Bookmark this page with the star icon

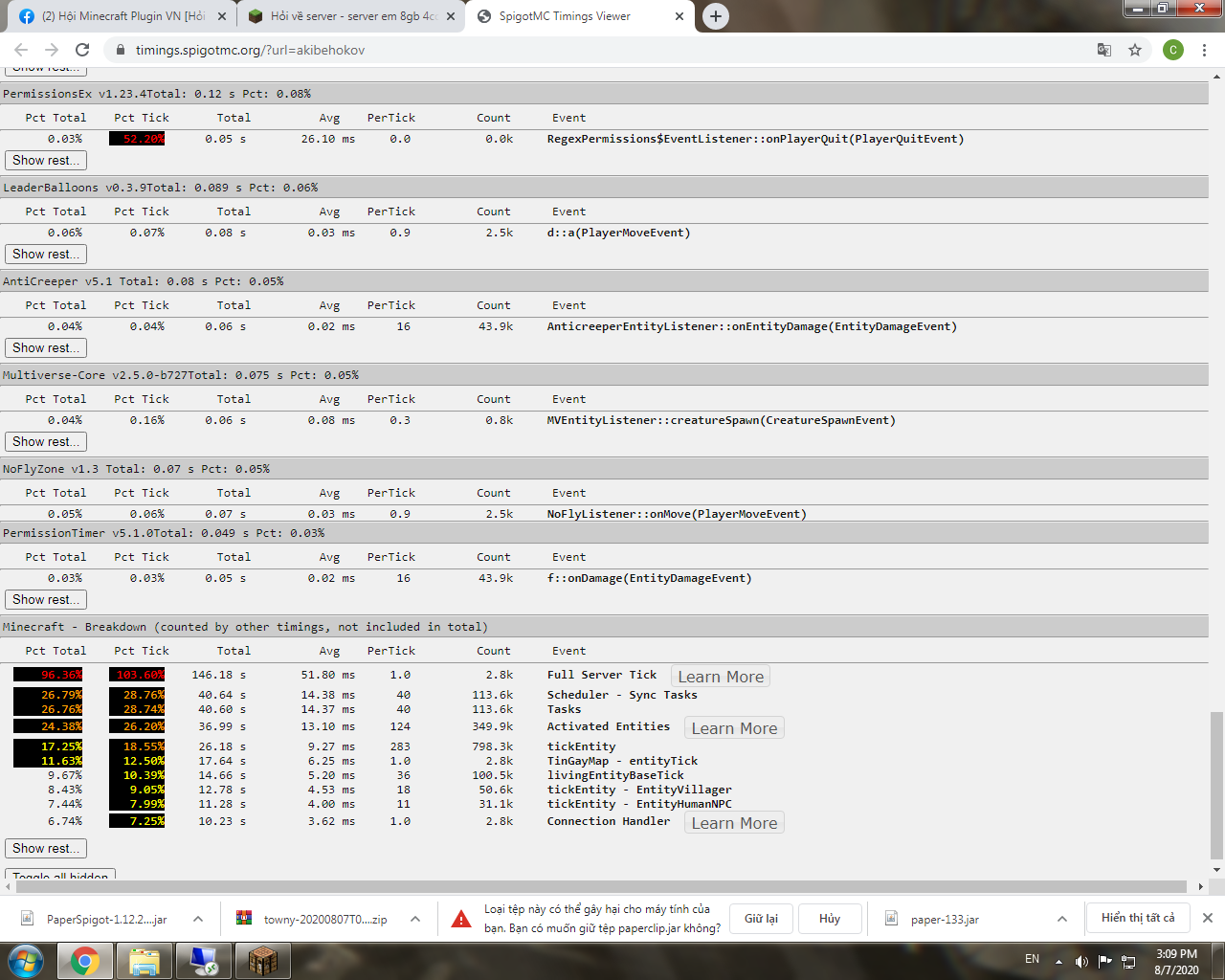coord(1135,50)
